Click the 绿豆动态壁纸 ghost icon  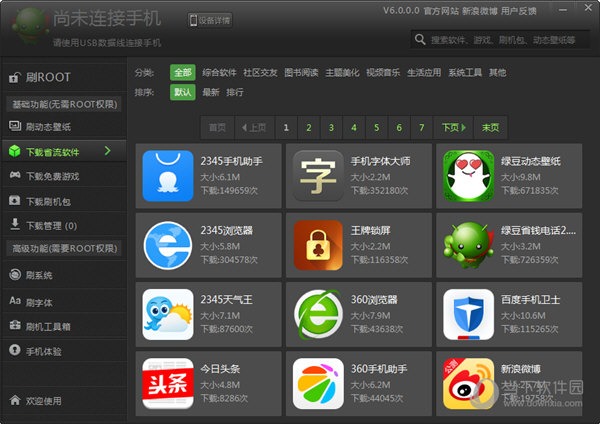tap(468, 176)
